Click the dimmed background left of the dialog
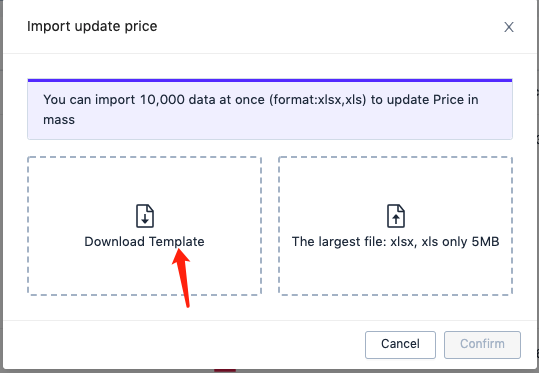Viewport: 539px width, 373px height. click(x=1, y=186)
